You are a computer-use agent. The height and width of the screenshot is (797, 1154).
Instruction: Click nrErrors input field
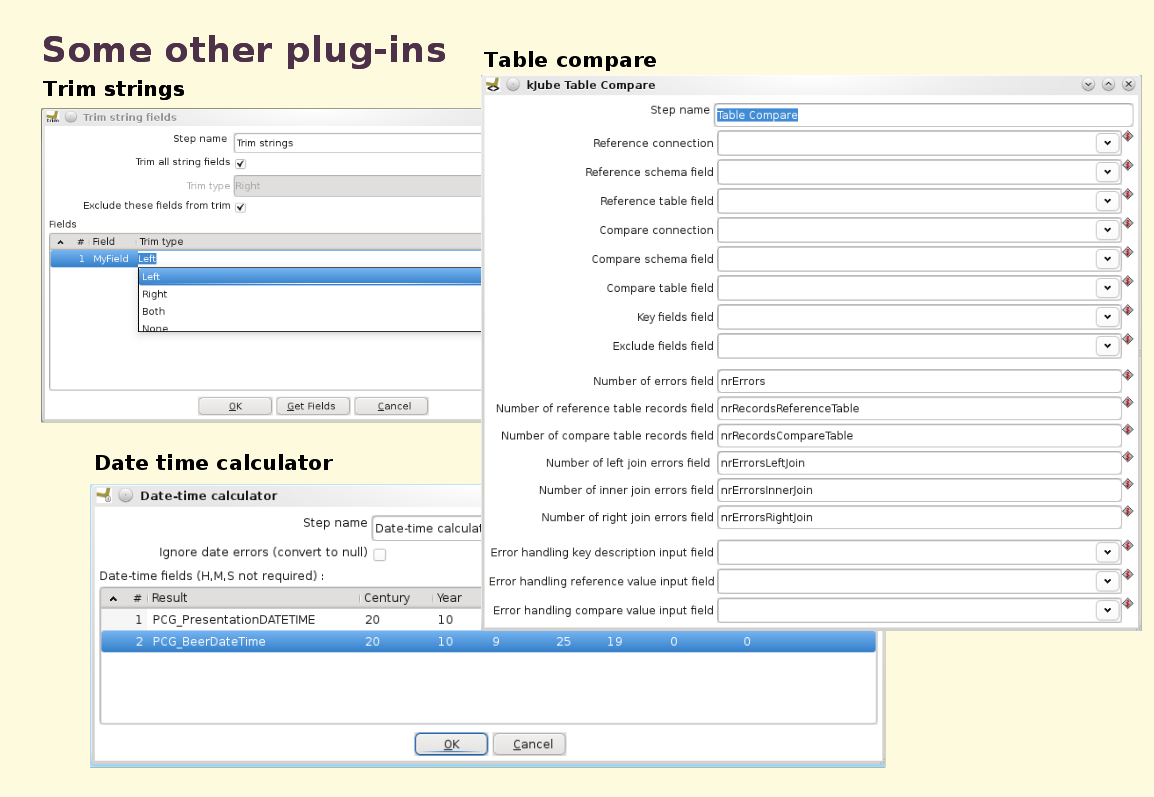919,381
